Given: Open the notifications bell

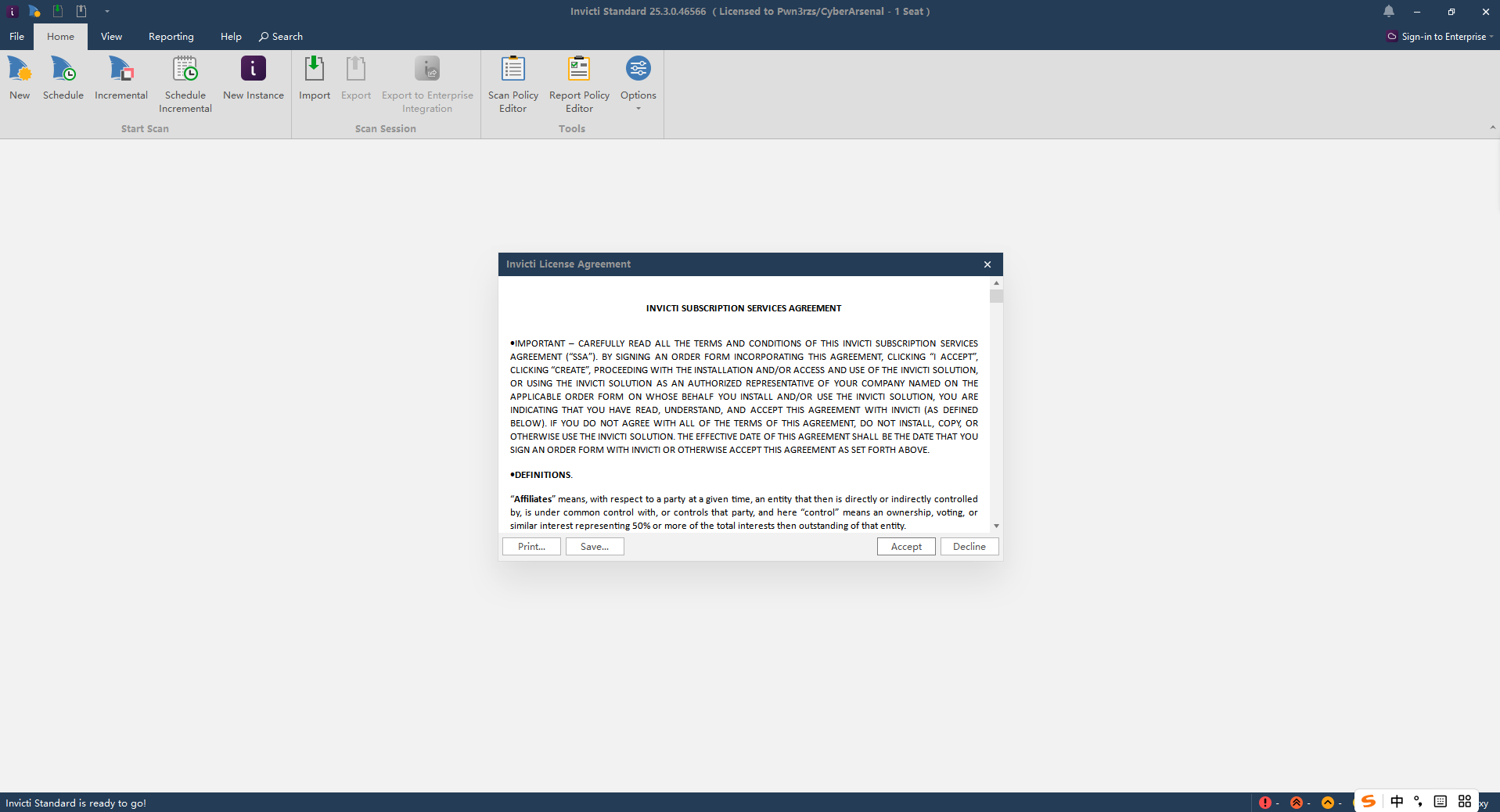Looking at the screenshot, I should pyautogui.click(x=1389, y=11).
